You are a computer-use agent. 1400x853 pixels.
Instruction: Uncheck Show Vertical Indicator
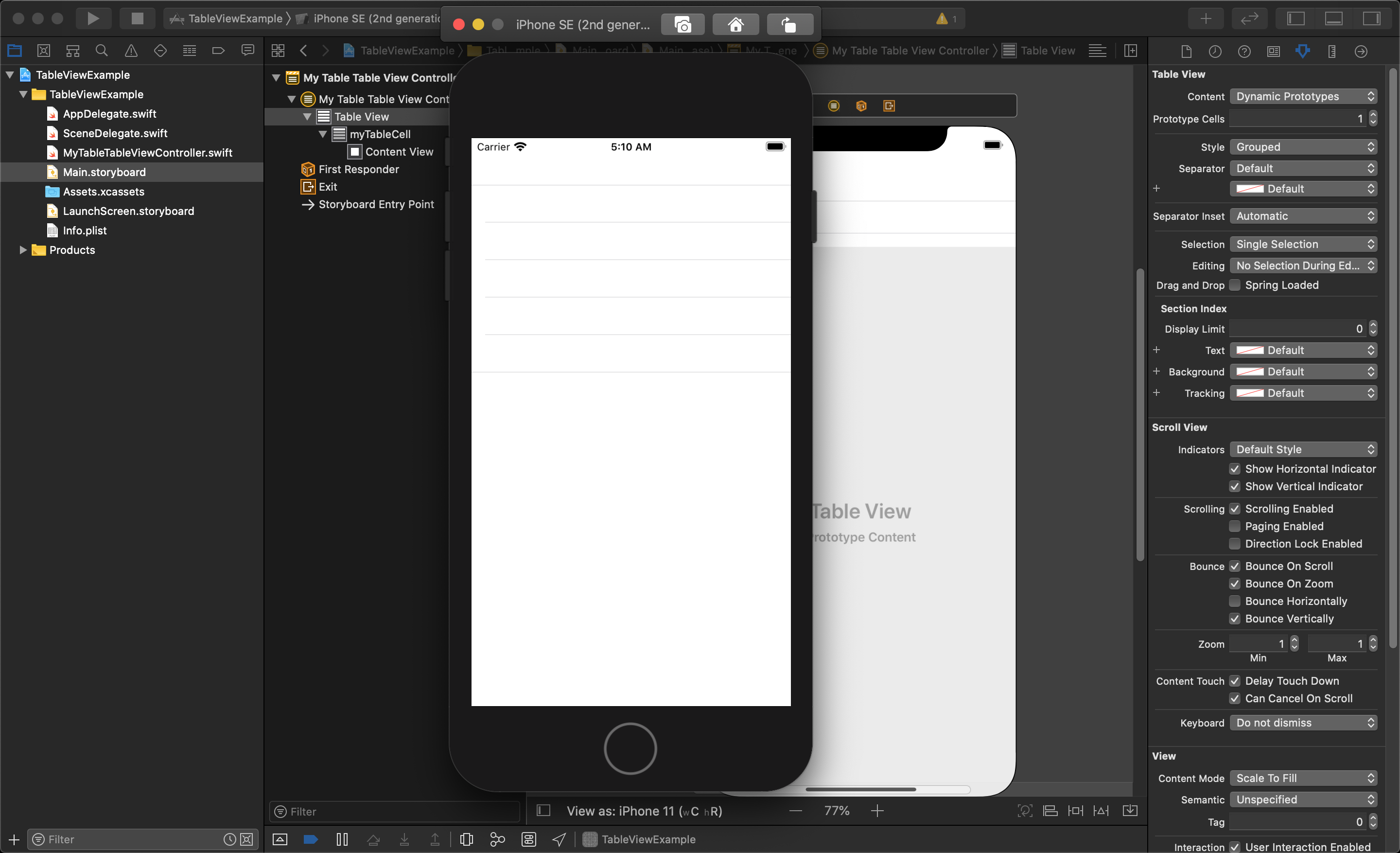1235,486
